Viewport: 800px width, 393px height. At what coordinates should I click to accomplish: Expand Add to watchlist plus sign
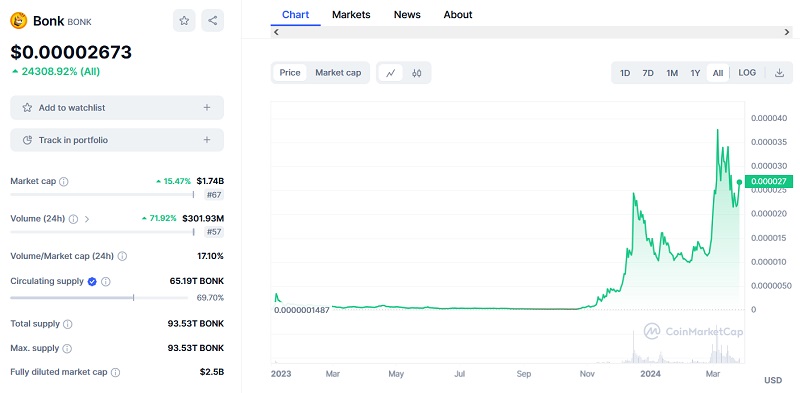207,108
